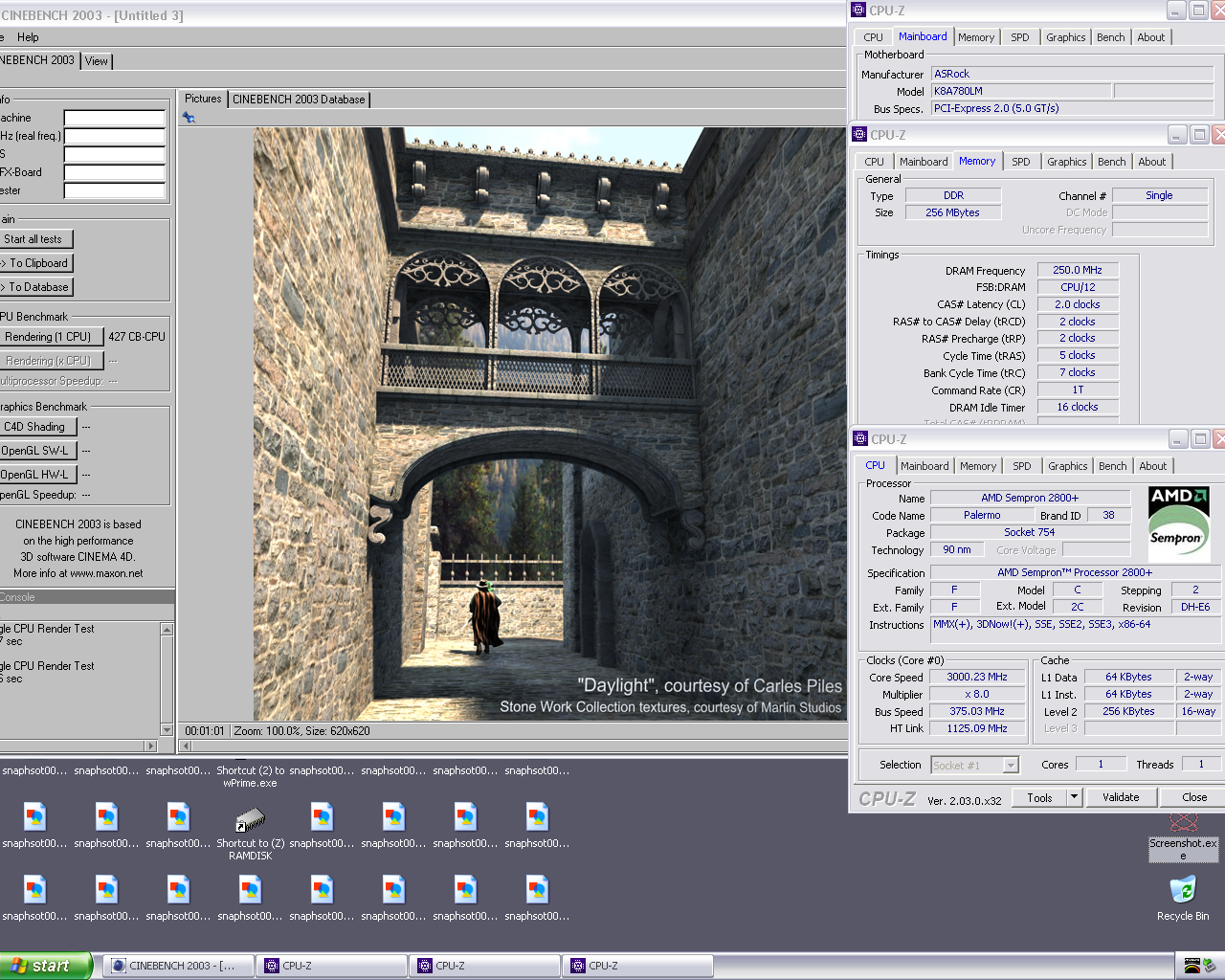Viewport: 1225px width, 980px height.
Task: Click the Level 2 cache 256 KBytes value
Action: [x=1128, y=711]
